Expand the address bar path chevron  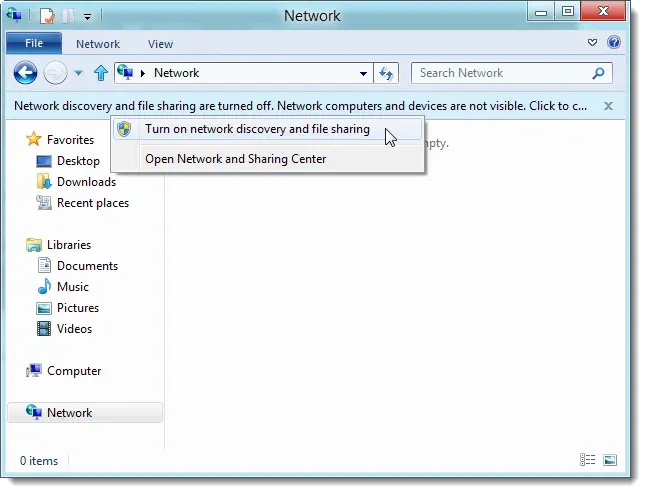click(x=143, y=73)
